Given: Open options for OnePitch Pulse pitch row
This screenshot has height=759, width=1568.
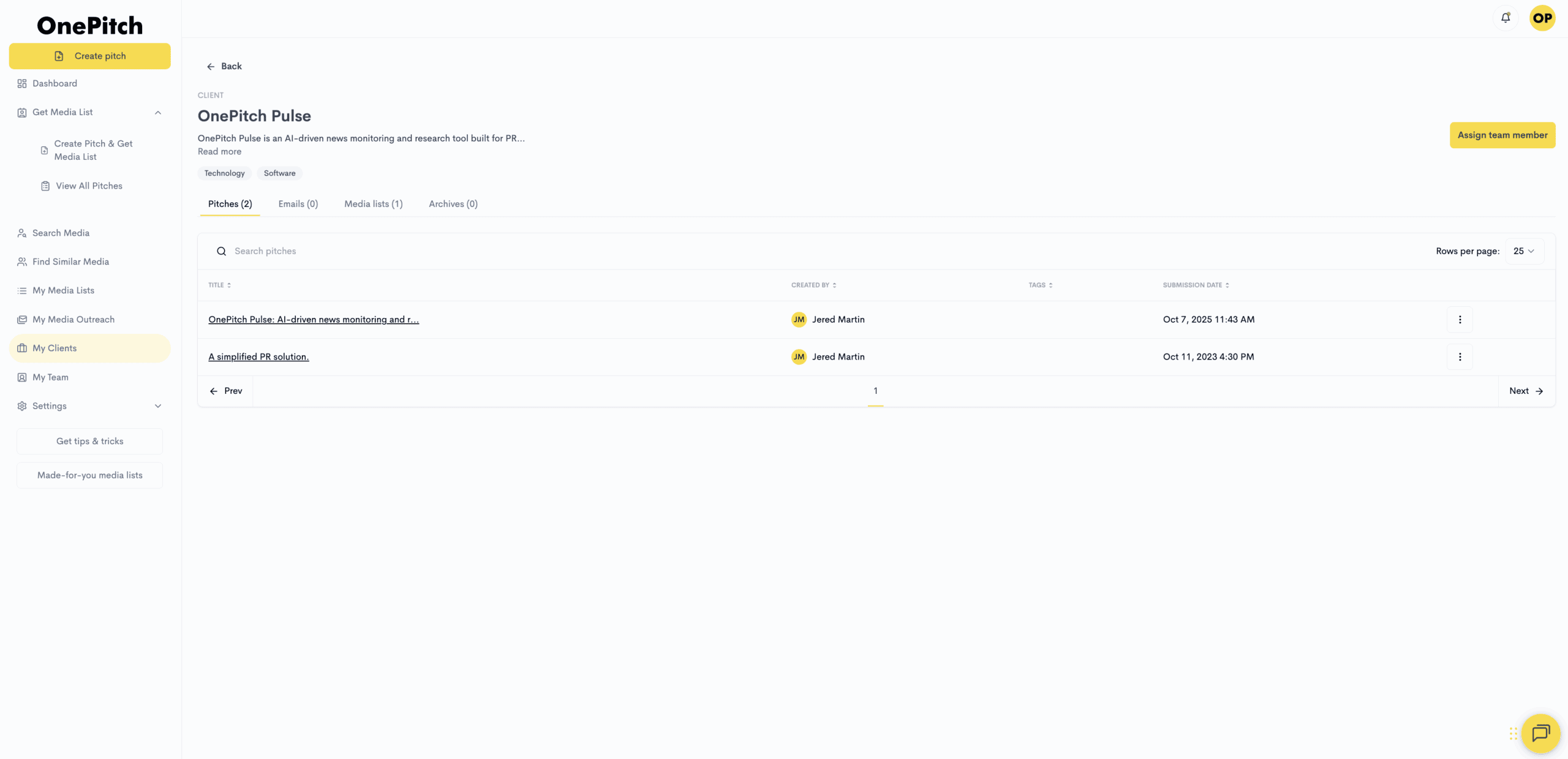Looking at the screenshot, I should click(x=1460, y=319).
